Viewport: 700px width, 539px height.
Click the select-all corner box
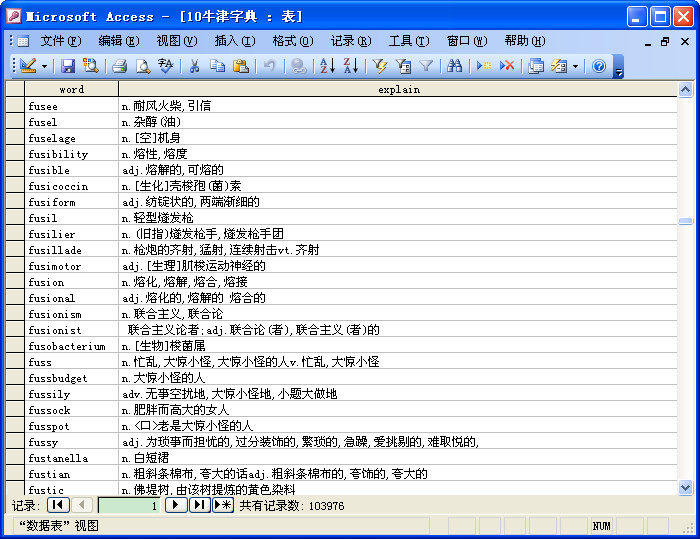pyautogui.click(x=15, y=89)
